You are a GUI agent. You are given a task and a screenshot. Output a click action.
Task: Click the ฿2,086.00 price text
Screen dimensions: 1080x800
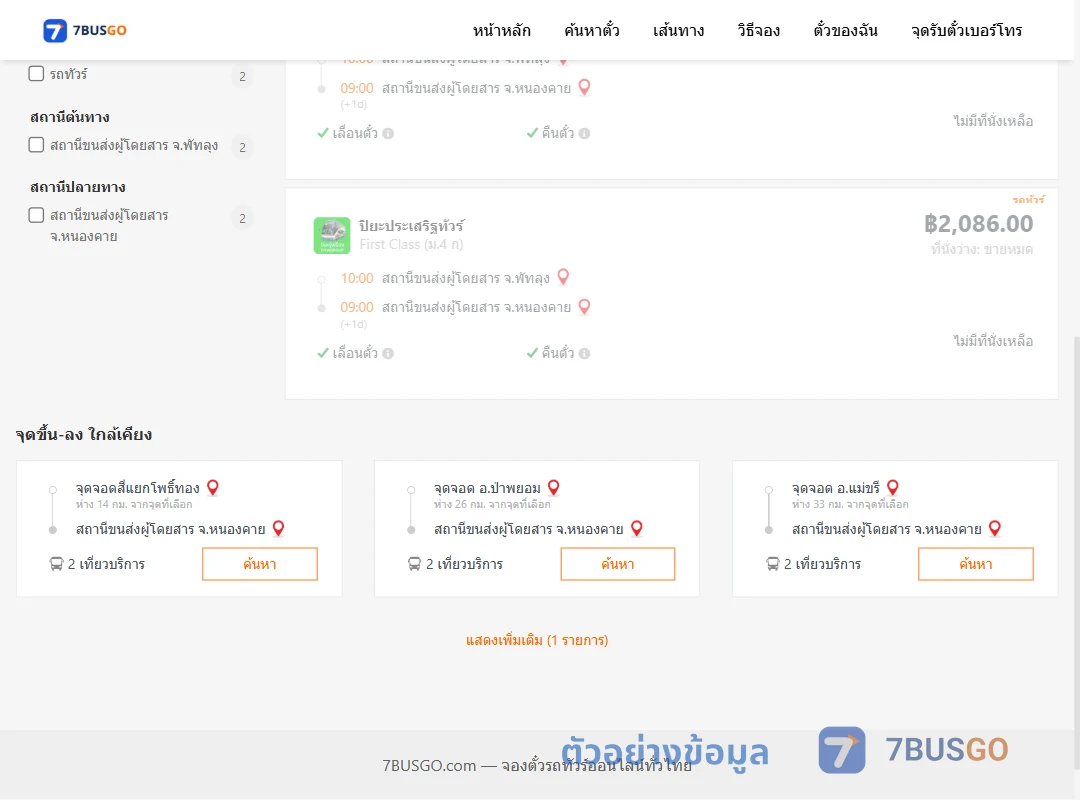(x=979, y=224)
